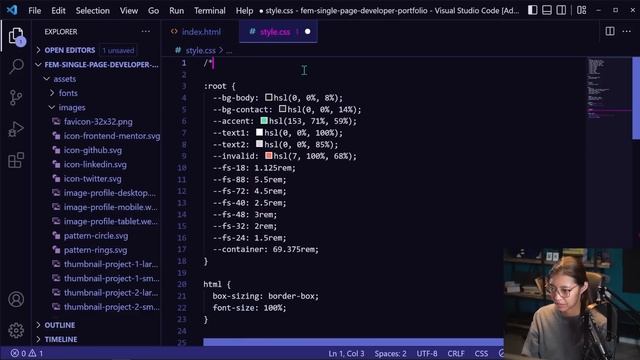
Task: Open icon-twitter.svg file
Action: coord(93,179)
